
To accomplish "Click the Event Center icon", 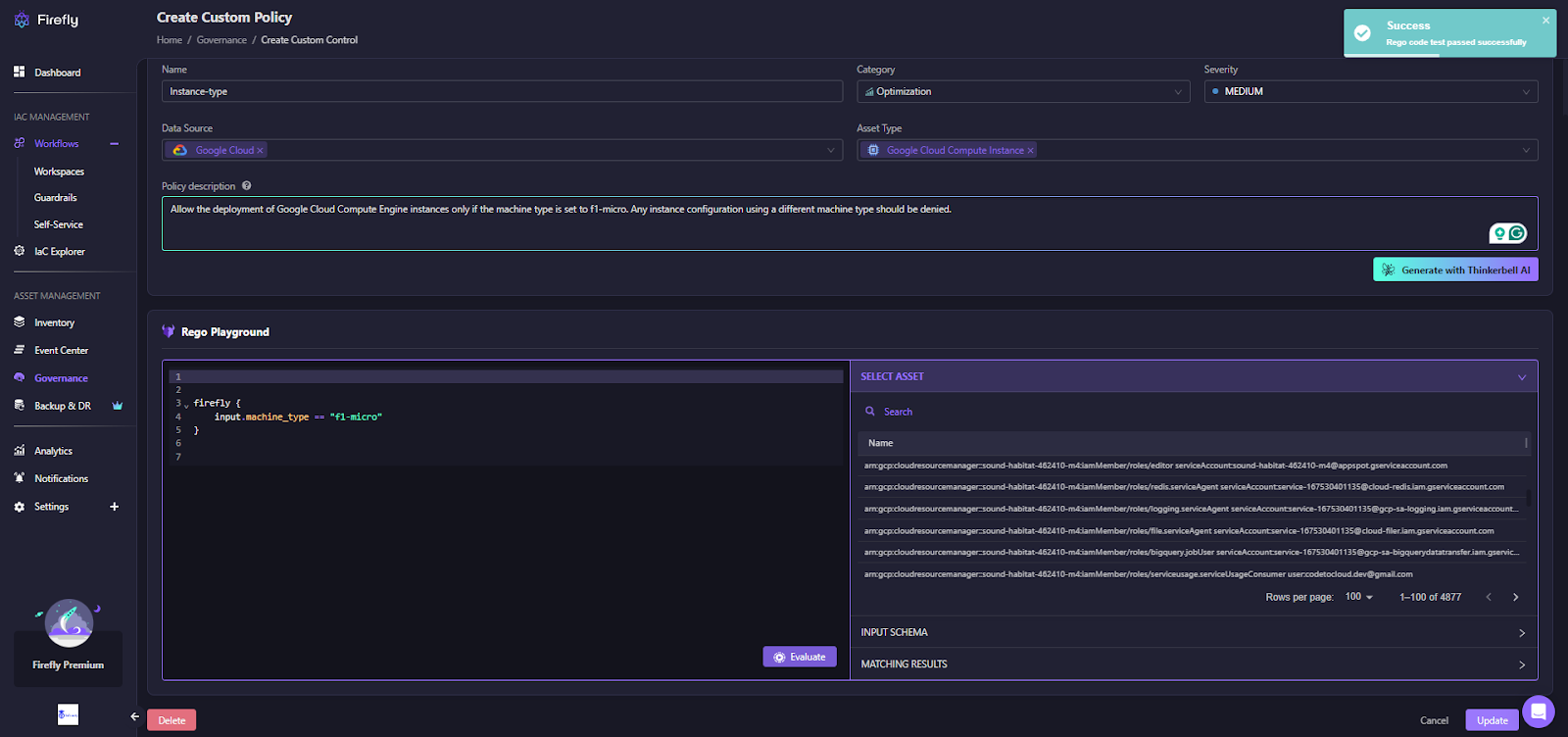I will tap(19, 349).
